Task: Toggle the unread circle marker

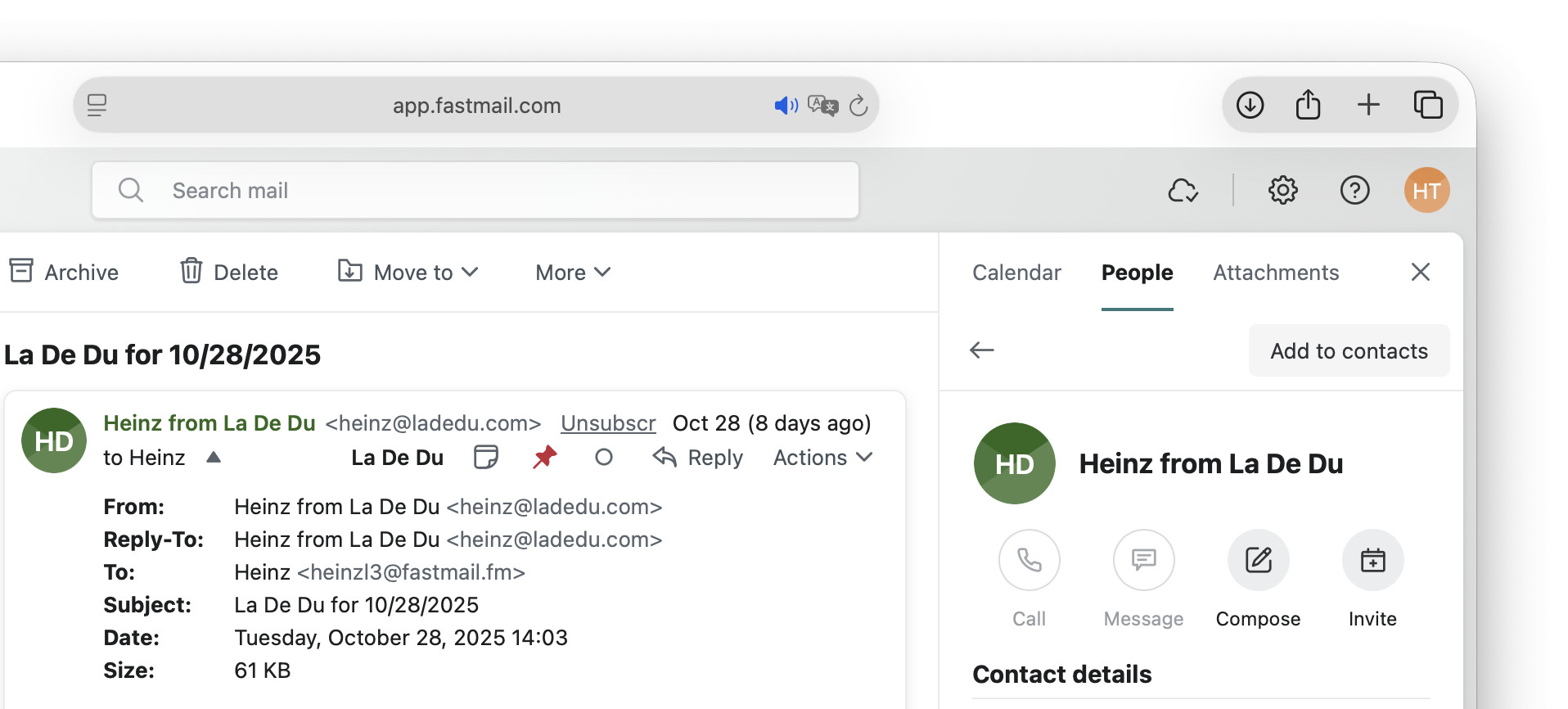Action: click(604, 457)
